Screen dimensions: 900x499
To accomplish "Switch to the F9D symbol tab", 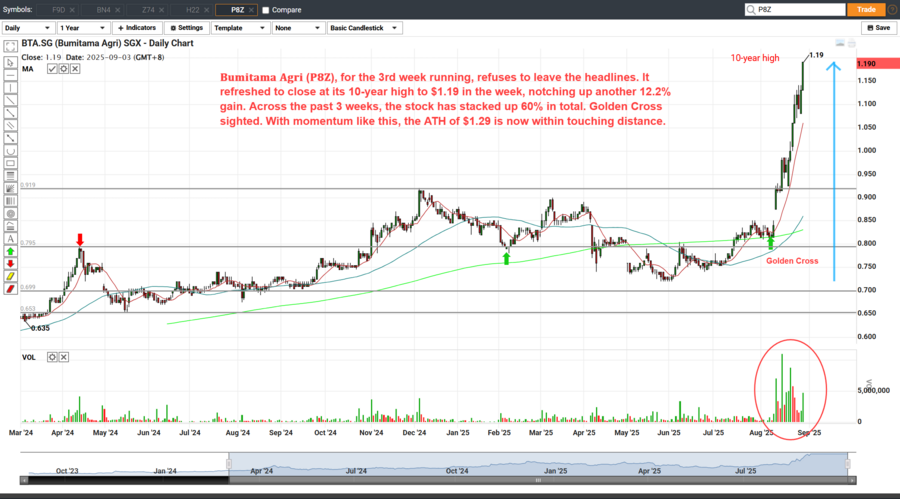I will pyautogui.click(x=59, y=10).
